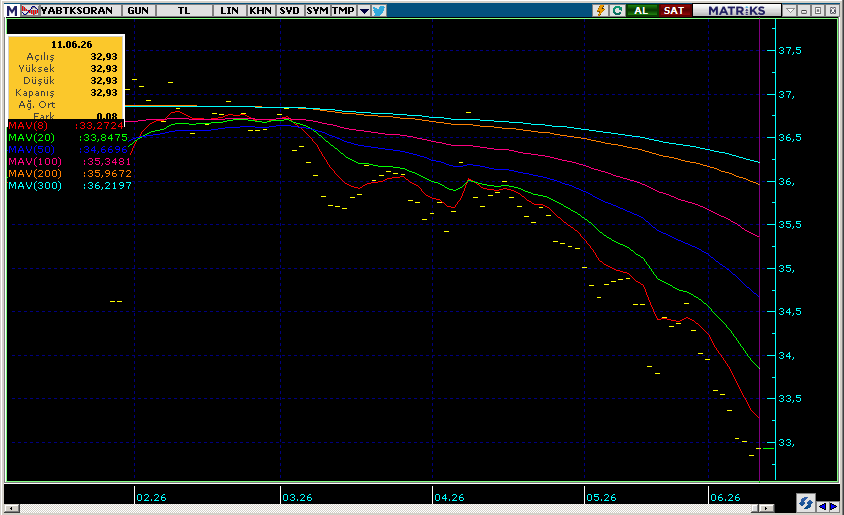Viewport: 844px width, 515px height.
Task: Click the orange lightning bolt icon
Action: click(601, 10)
